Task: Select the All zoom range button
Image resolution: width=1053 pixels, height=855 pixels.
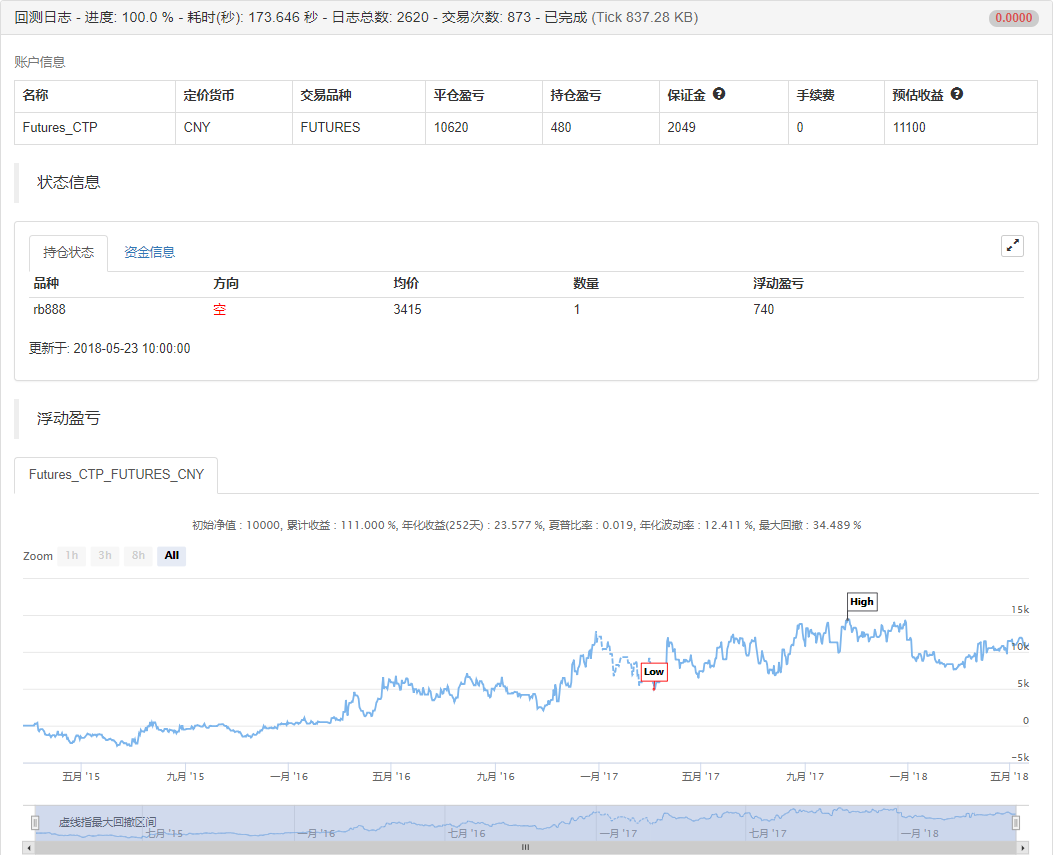Action: pos(172,556)
